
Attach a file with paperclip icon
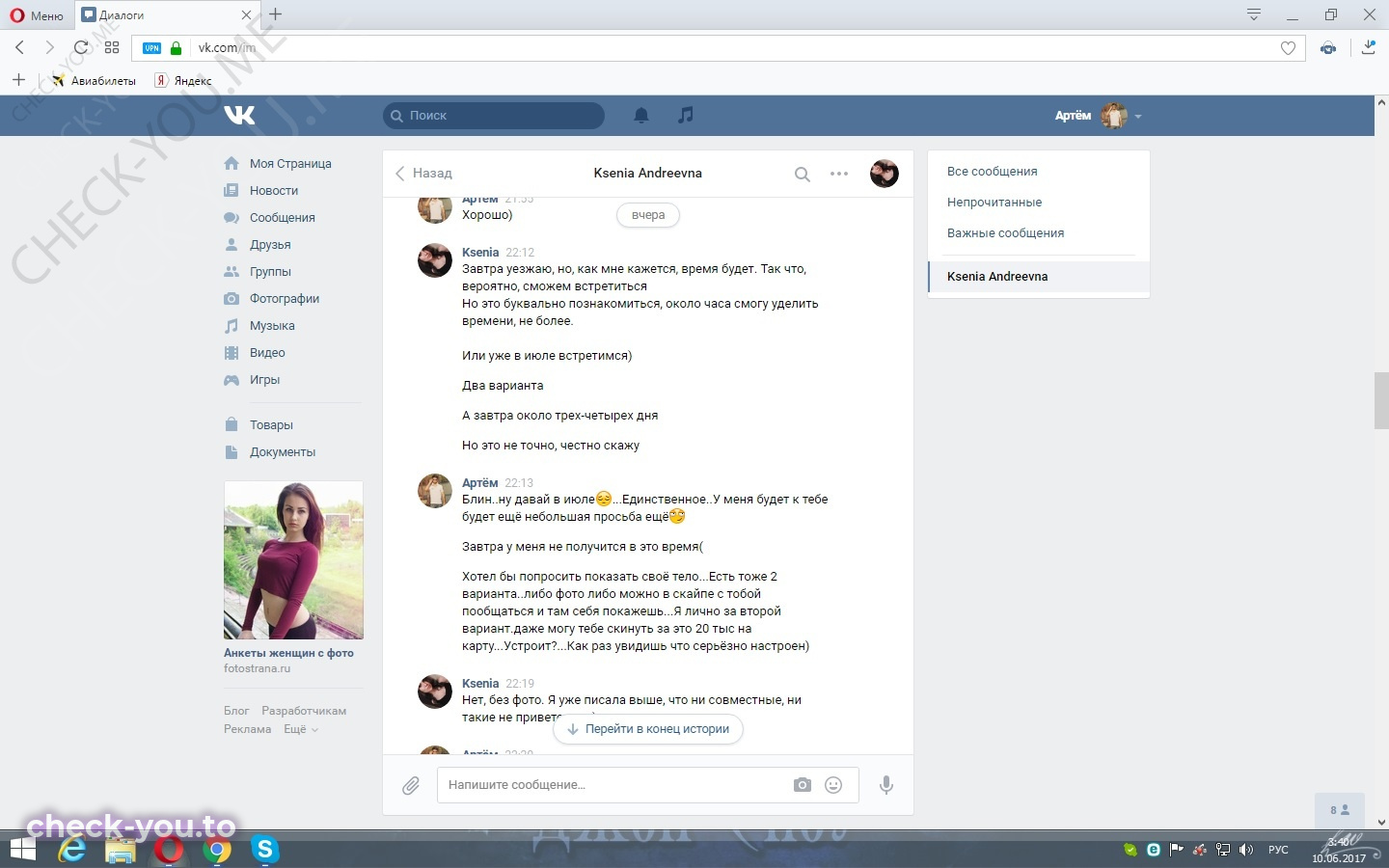pyautogui.click(x=411, y=786)
